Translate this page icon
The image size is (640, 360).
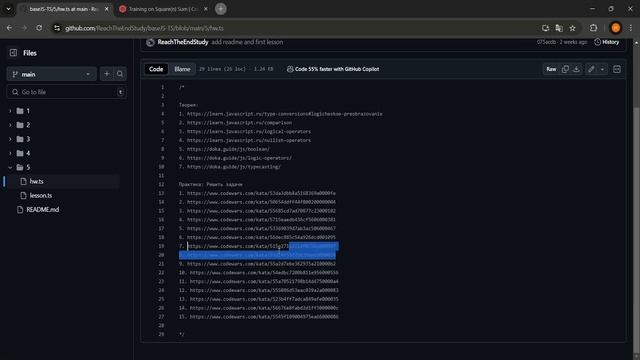559,28
